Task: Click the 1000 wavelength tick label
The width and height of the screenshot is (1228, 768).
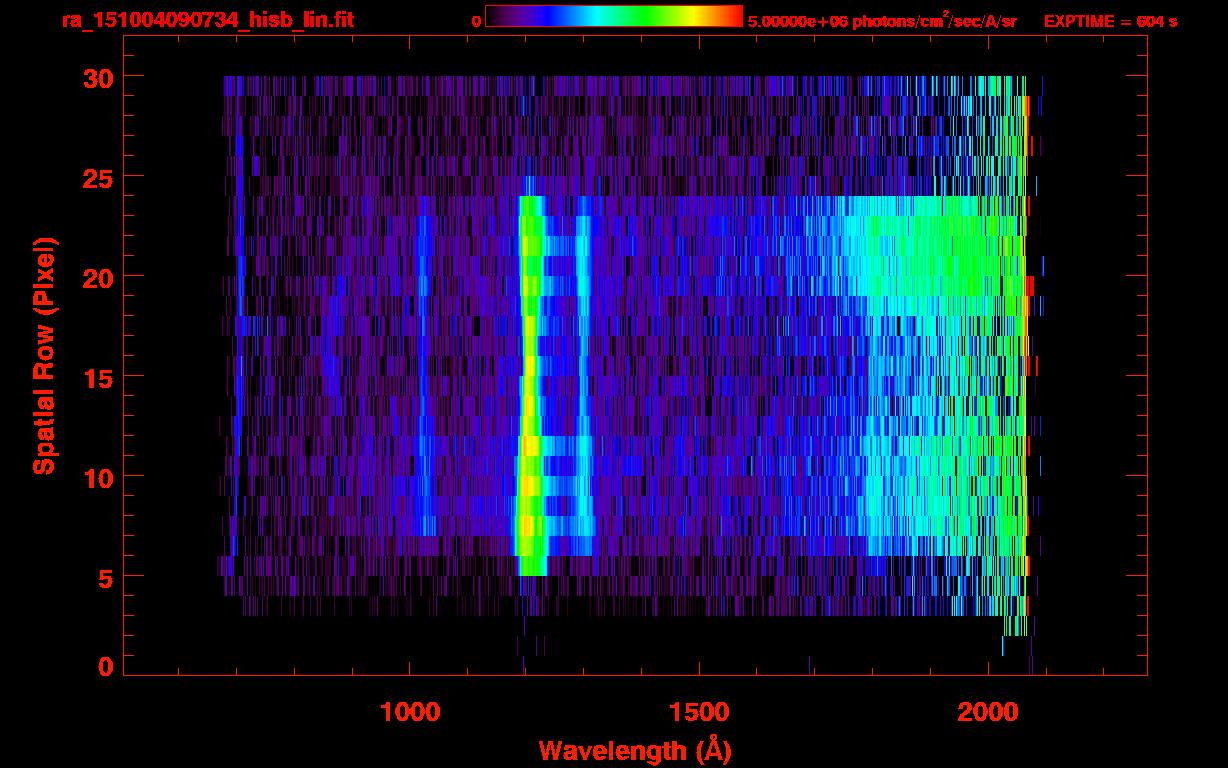Action: 410,711
